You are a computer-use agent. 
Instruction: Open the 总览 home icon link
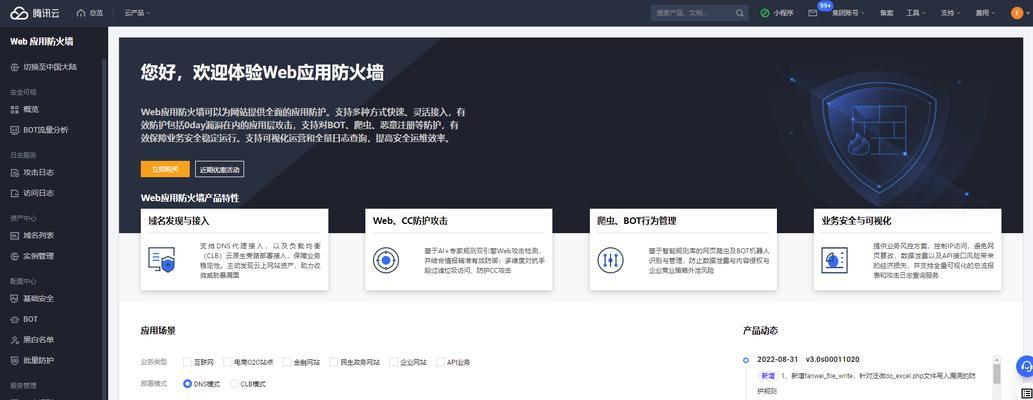click(81, 13)
